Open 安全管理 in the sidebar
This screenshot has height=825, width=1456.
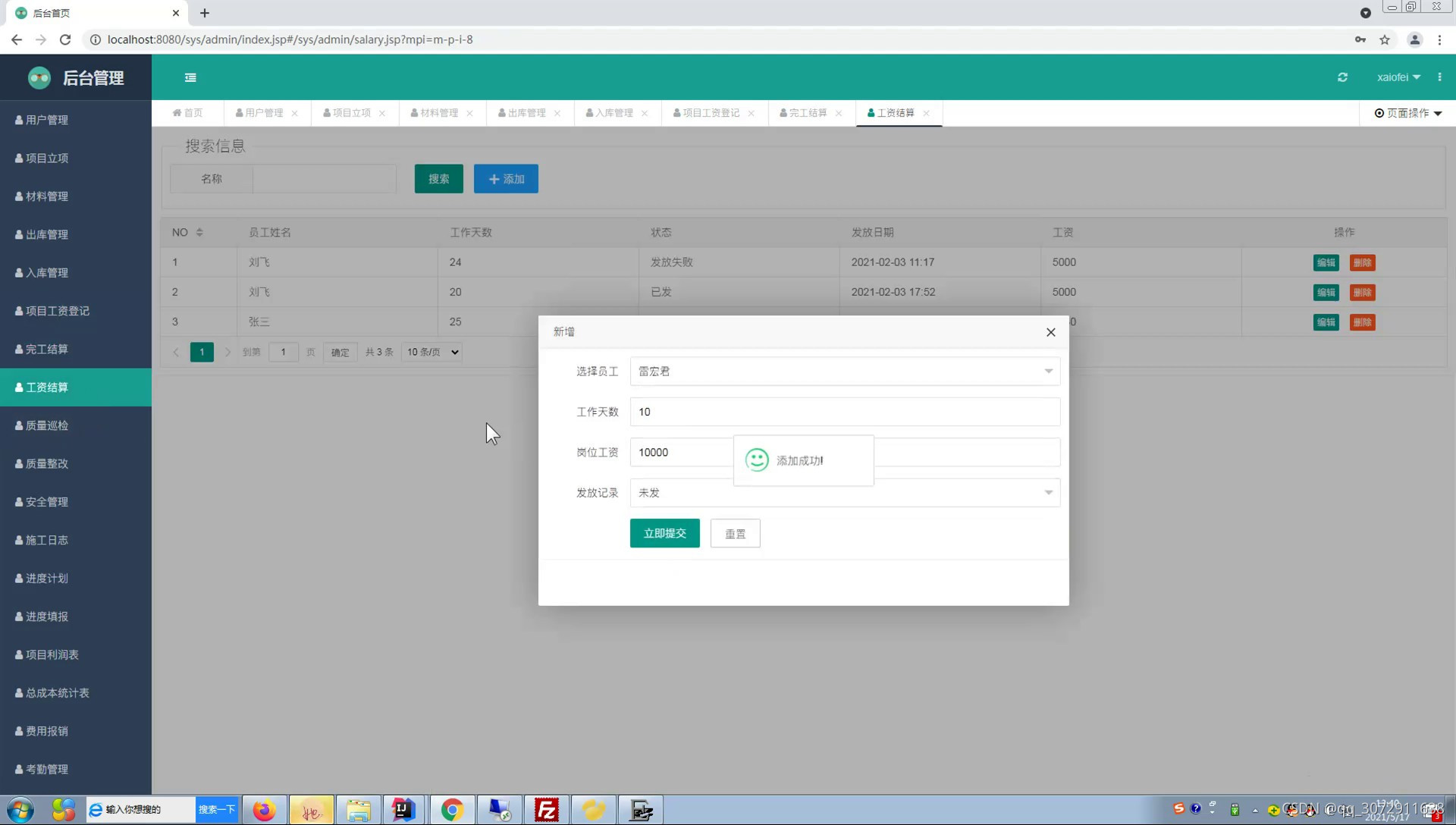point(76,502)
